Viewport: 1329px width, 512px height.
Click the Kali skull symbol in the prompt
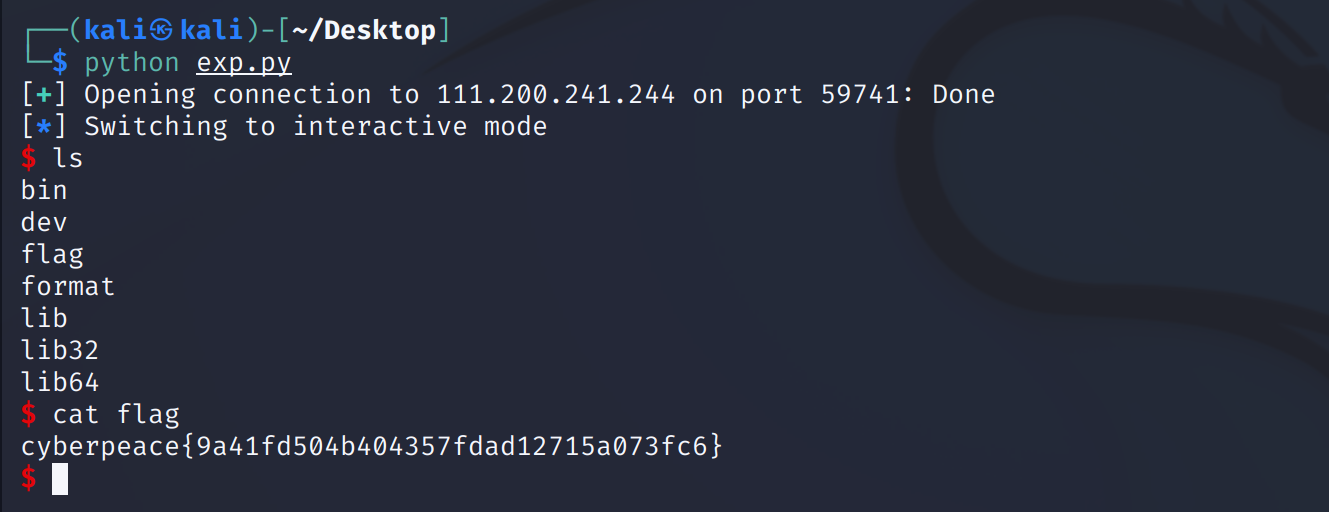[x=161, y=31]
